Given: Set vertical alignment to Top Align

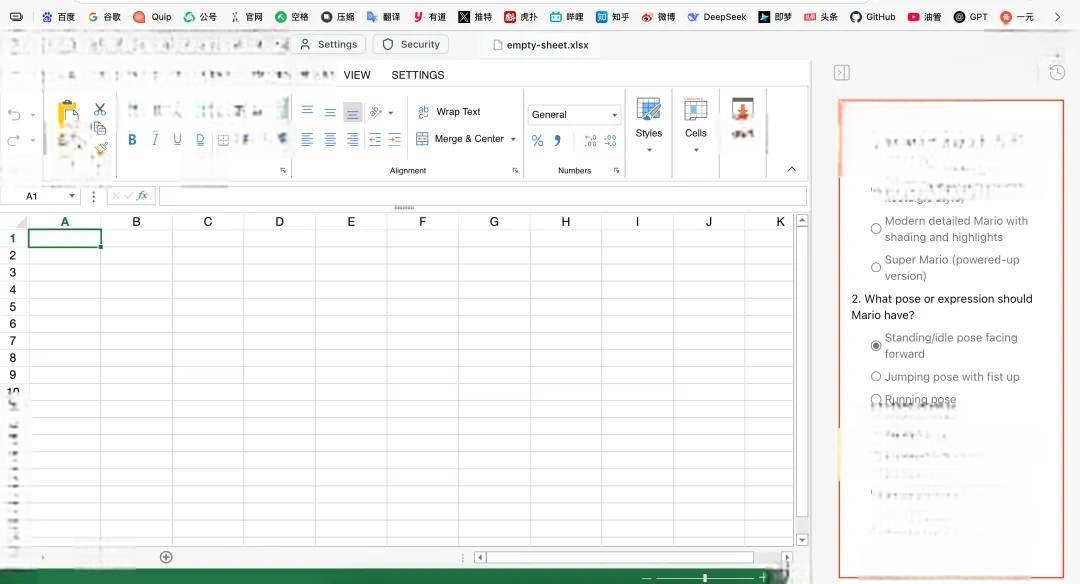Looking at the screenshot, I should tap(307, 111).
